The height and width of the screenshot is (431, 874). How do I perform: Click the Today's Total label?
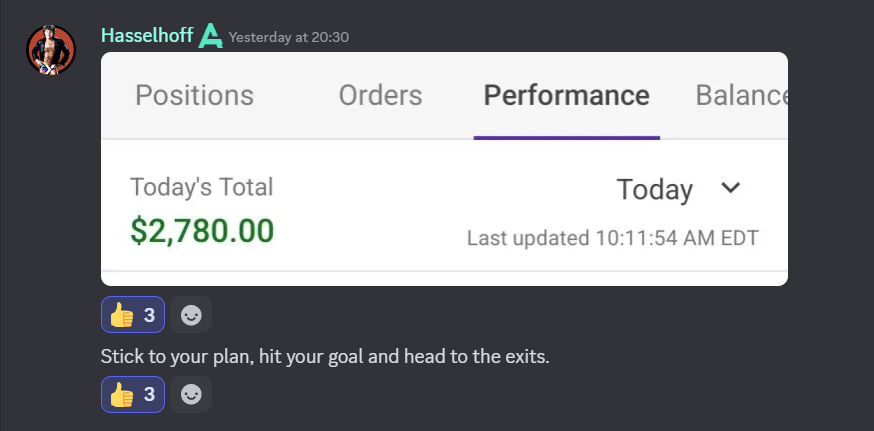coord(202,187)
